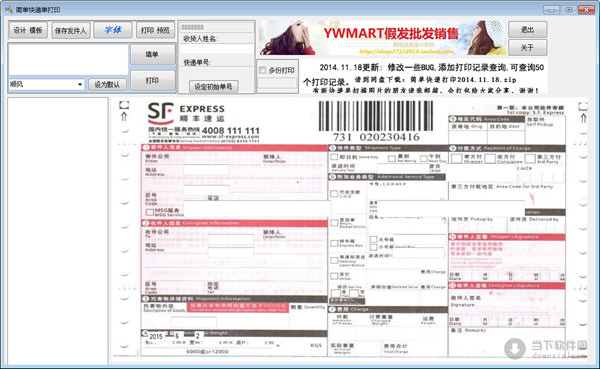The image size is (600, 369).
Task: Click the month field showing 6
Action: click(x=178, y=336)
